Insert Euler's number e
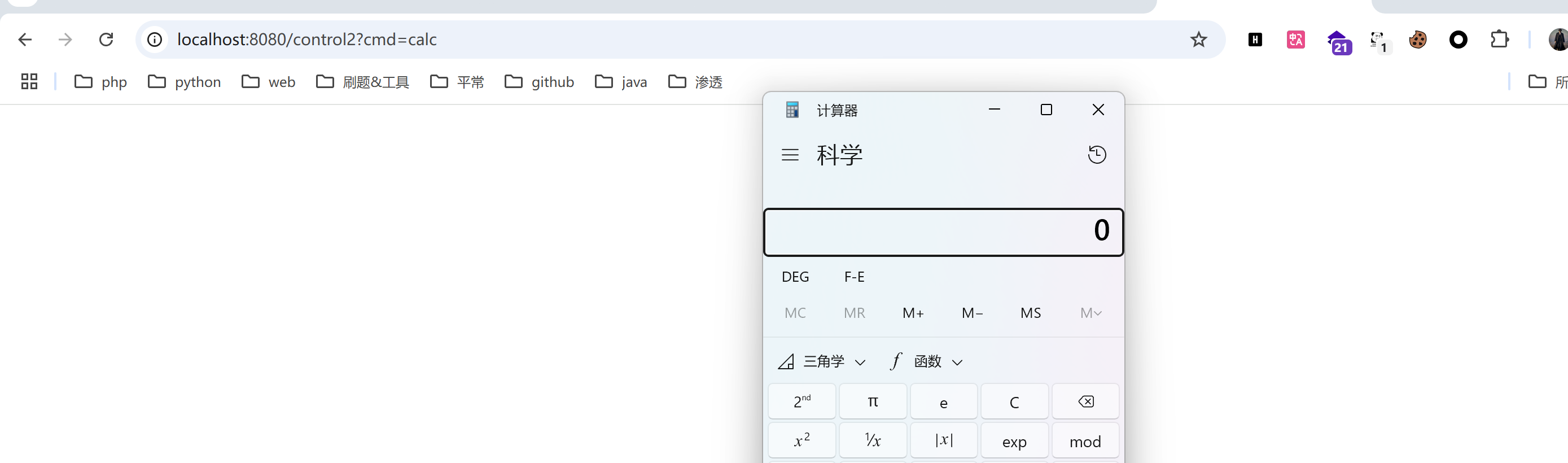Image resolution: width=1568 pixels, height=463 pixels. (x=944, y=401)
